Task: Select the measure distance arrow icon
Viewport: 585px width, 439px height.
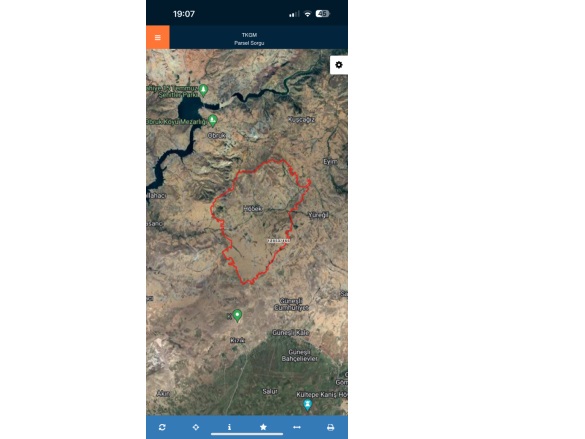Action: pos(297,427)
